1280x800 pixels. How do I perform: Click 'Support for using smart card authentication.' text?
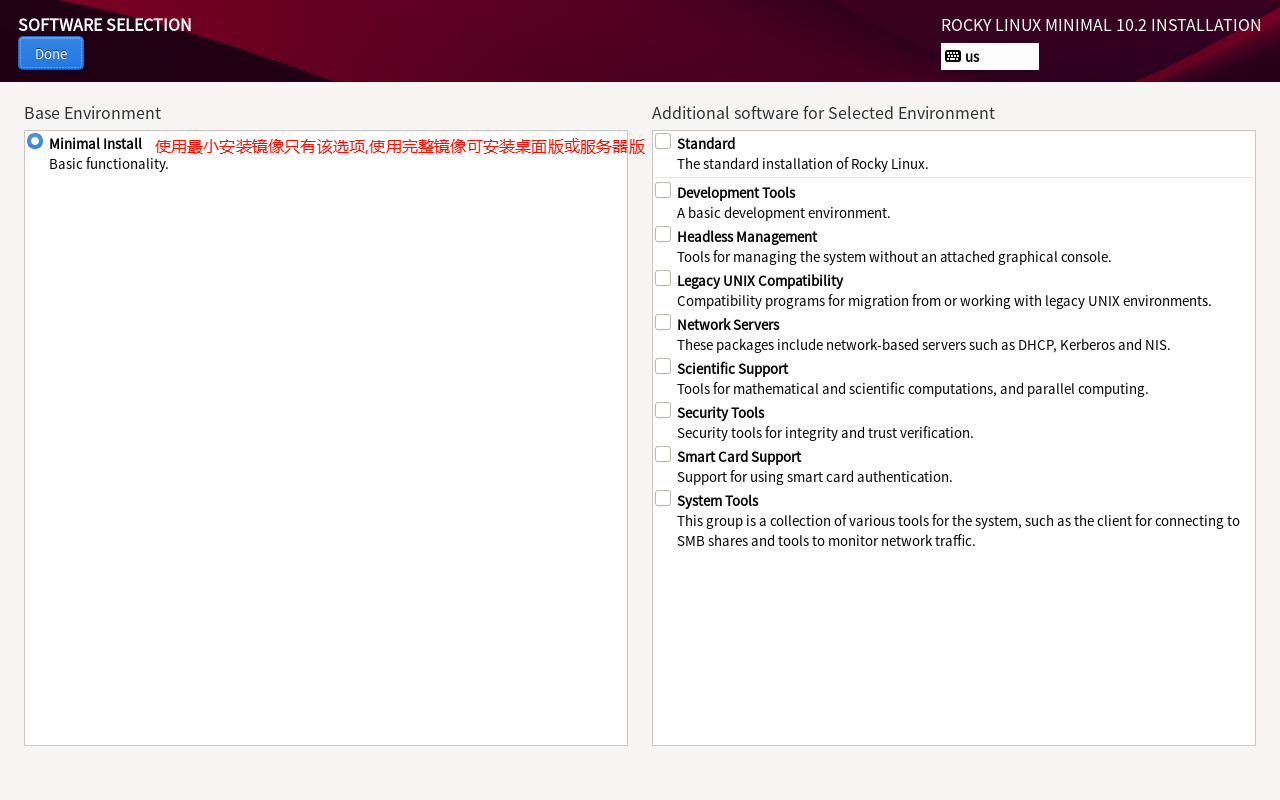pyautogui.click(x=815, y=477)
